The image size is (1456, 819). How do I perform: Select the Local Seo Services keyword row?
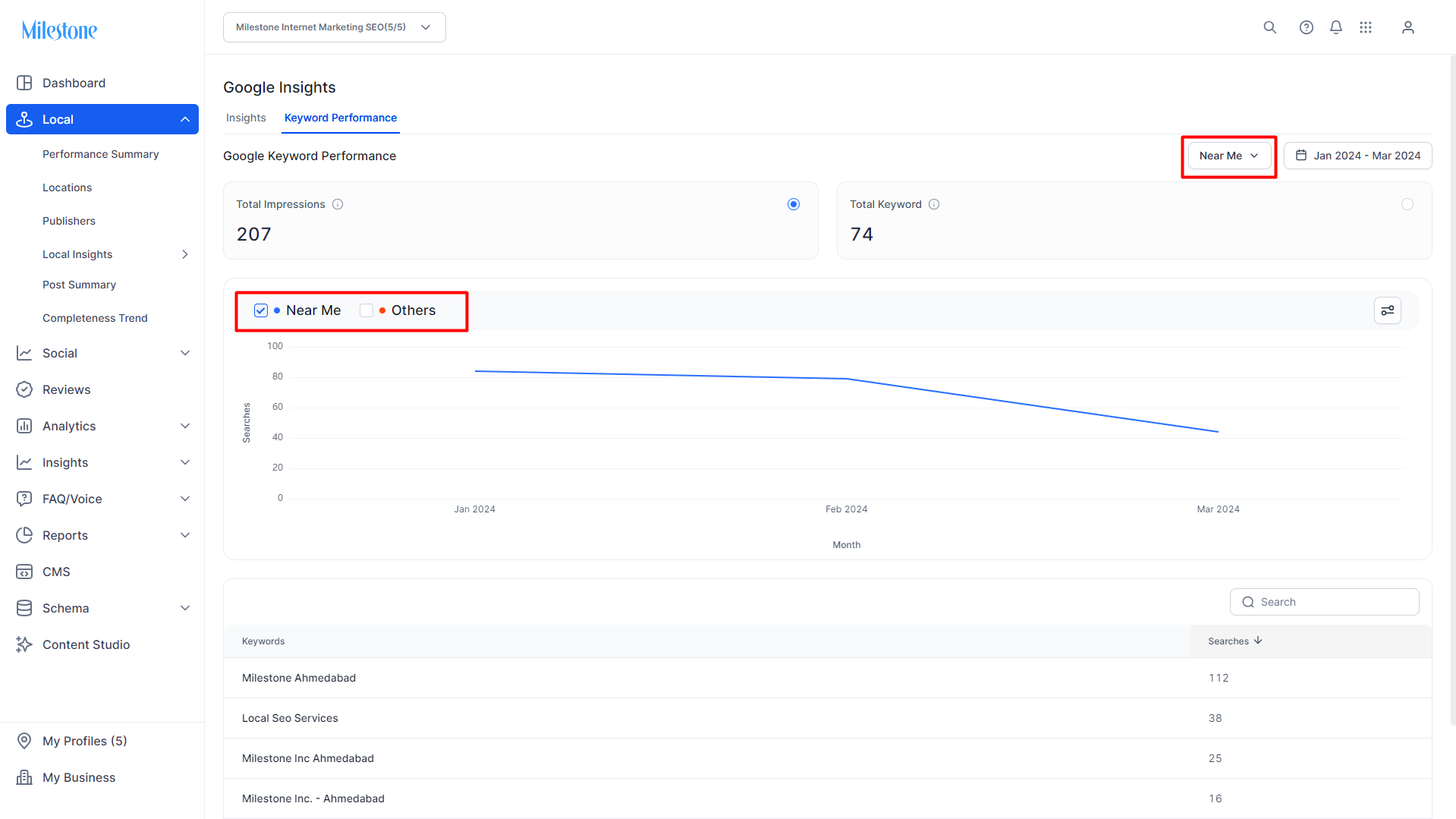[828, 718]
